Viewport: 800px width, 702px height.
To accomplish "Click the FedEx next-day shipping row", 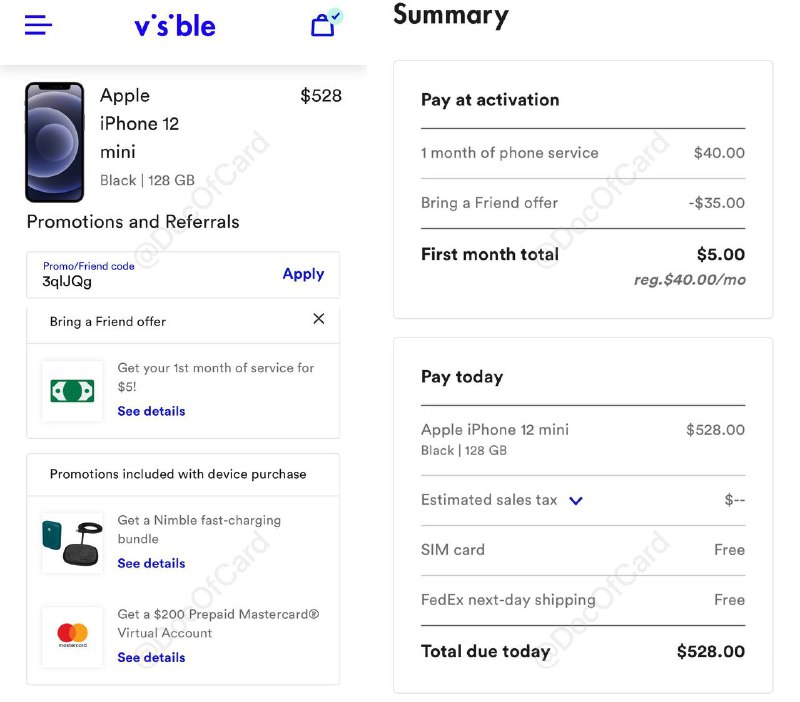I will pos(582,600).
